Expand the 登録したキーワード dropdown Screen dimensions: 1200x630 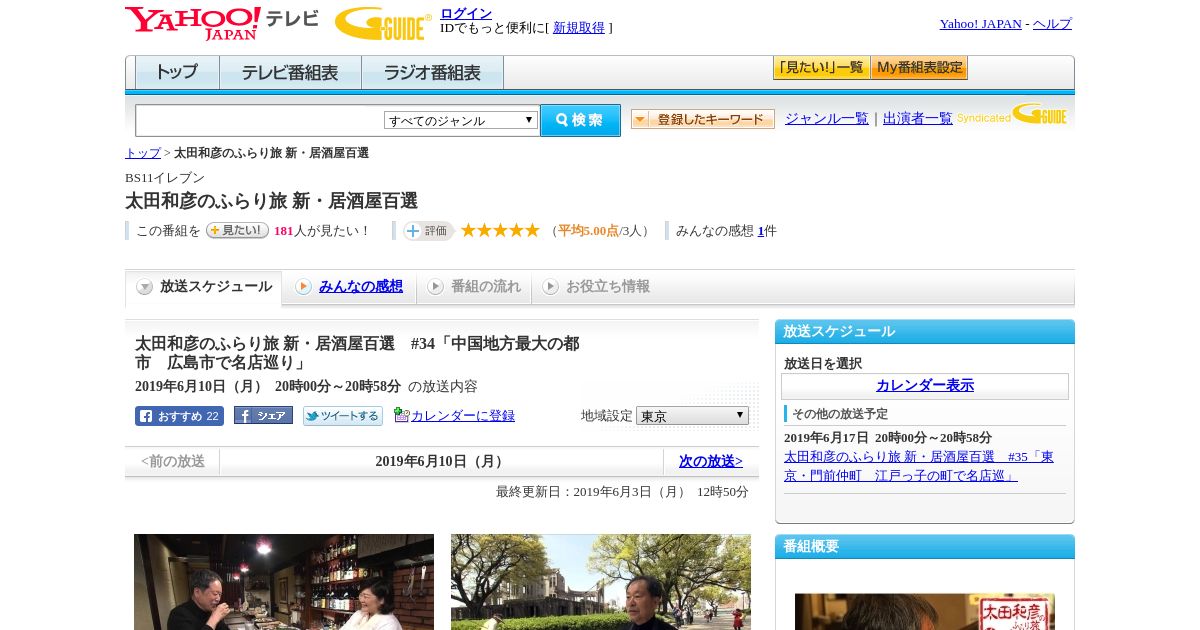(x=703, y=119)
